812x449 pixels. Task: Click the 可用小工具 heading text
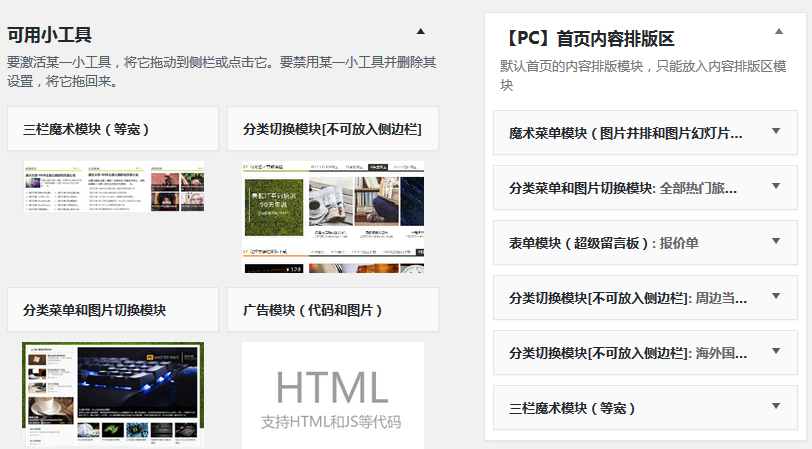[50, 35]
